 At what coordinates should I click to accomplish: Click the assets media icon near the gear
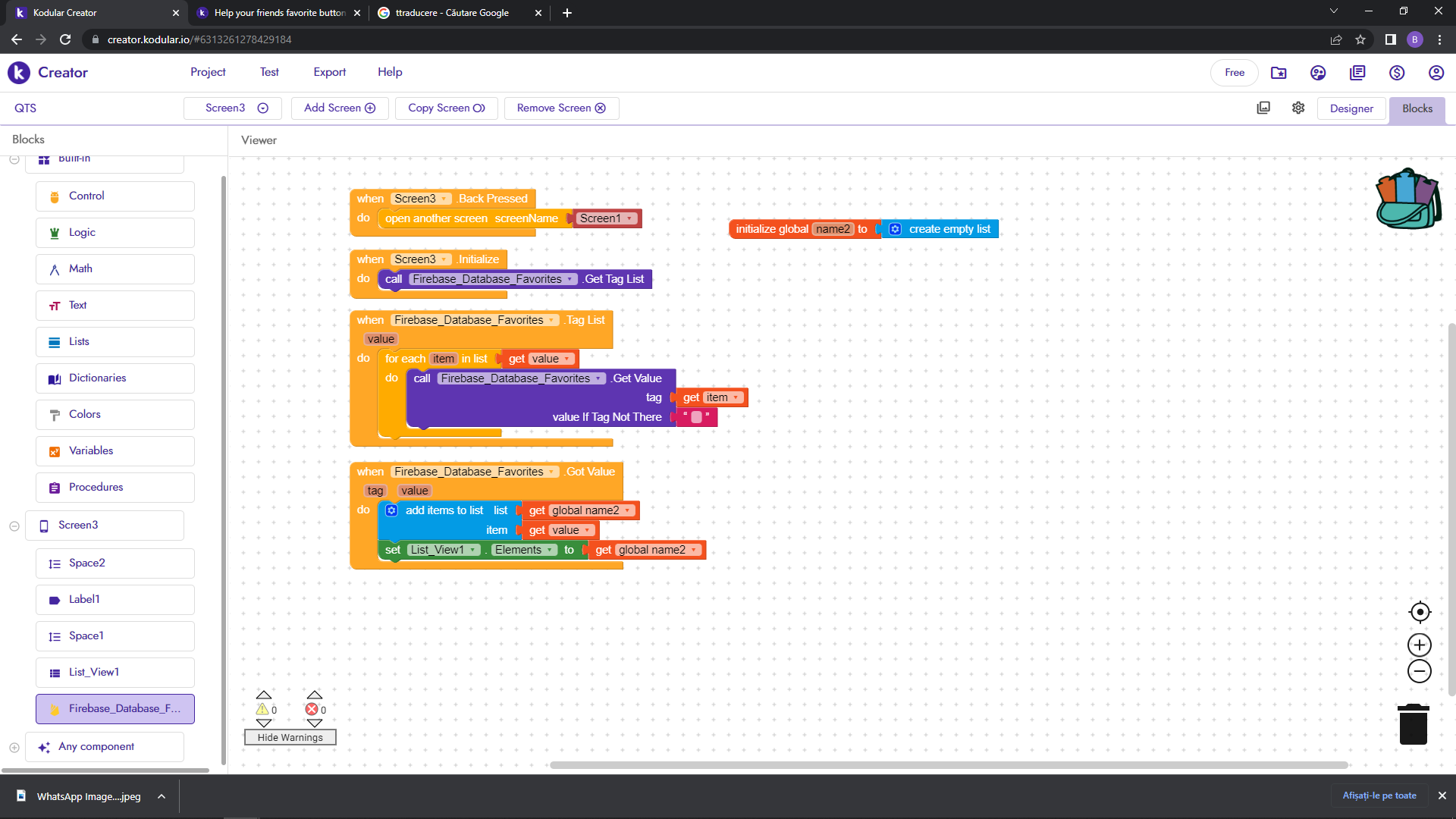(1263, 108)
